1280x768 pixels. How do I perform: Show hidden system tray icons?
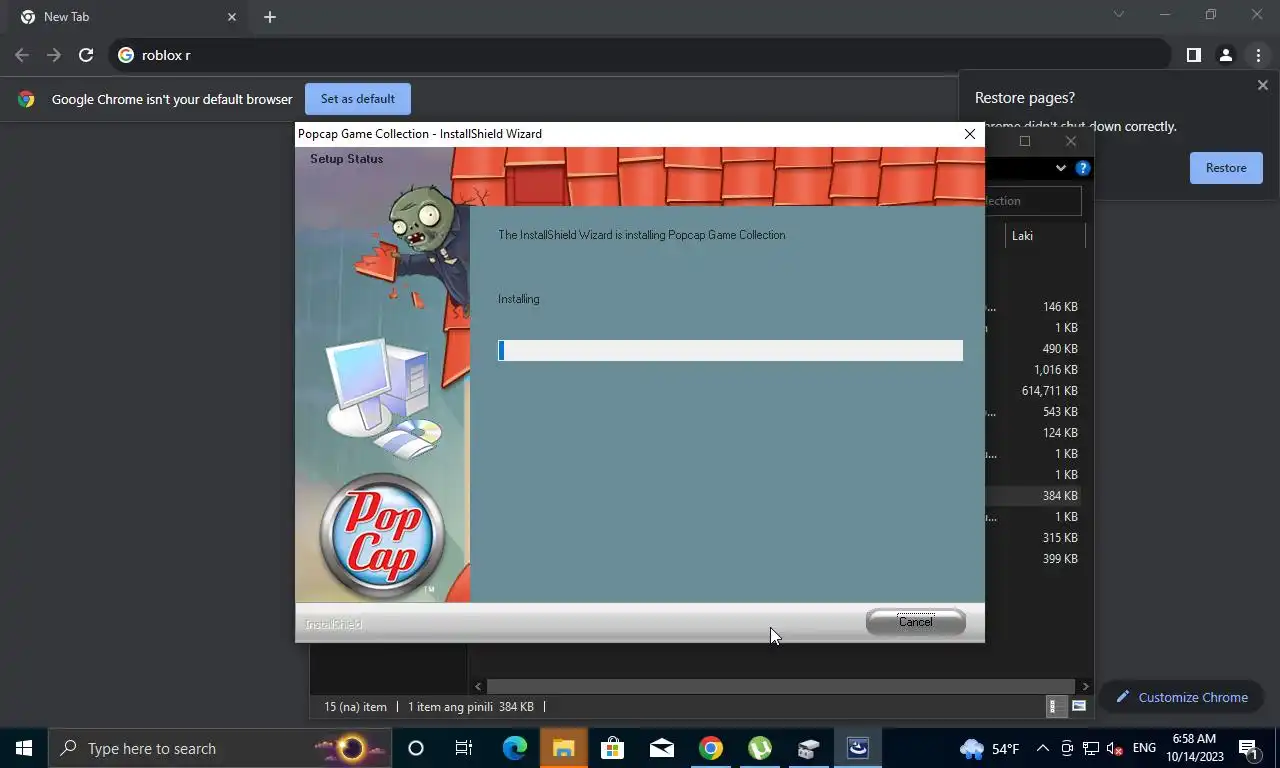(1042, 748)
